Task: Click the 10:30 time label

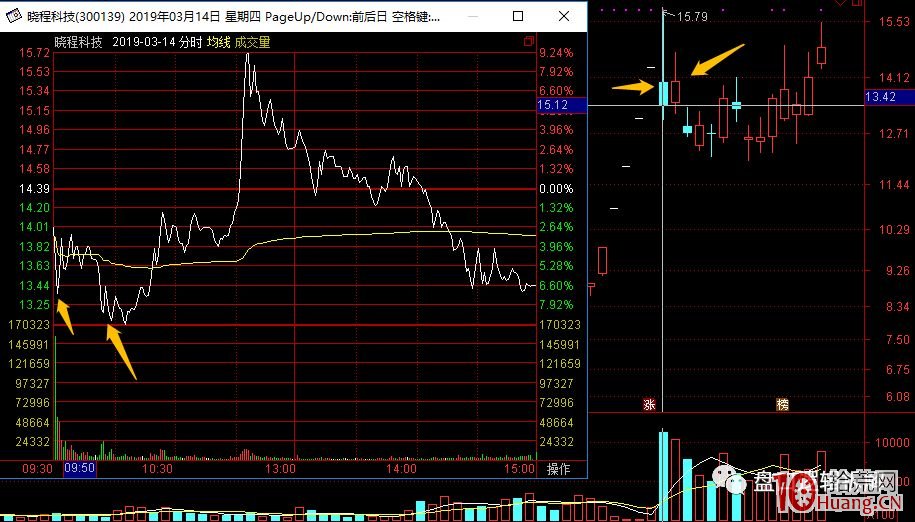Action: pos(158,469)
